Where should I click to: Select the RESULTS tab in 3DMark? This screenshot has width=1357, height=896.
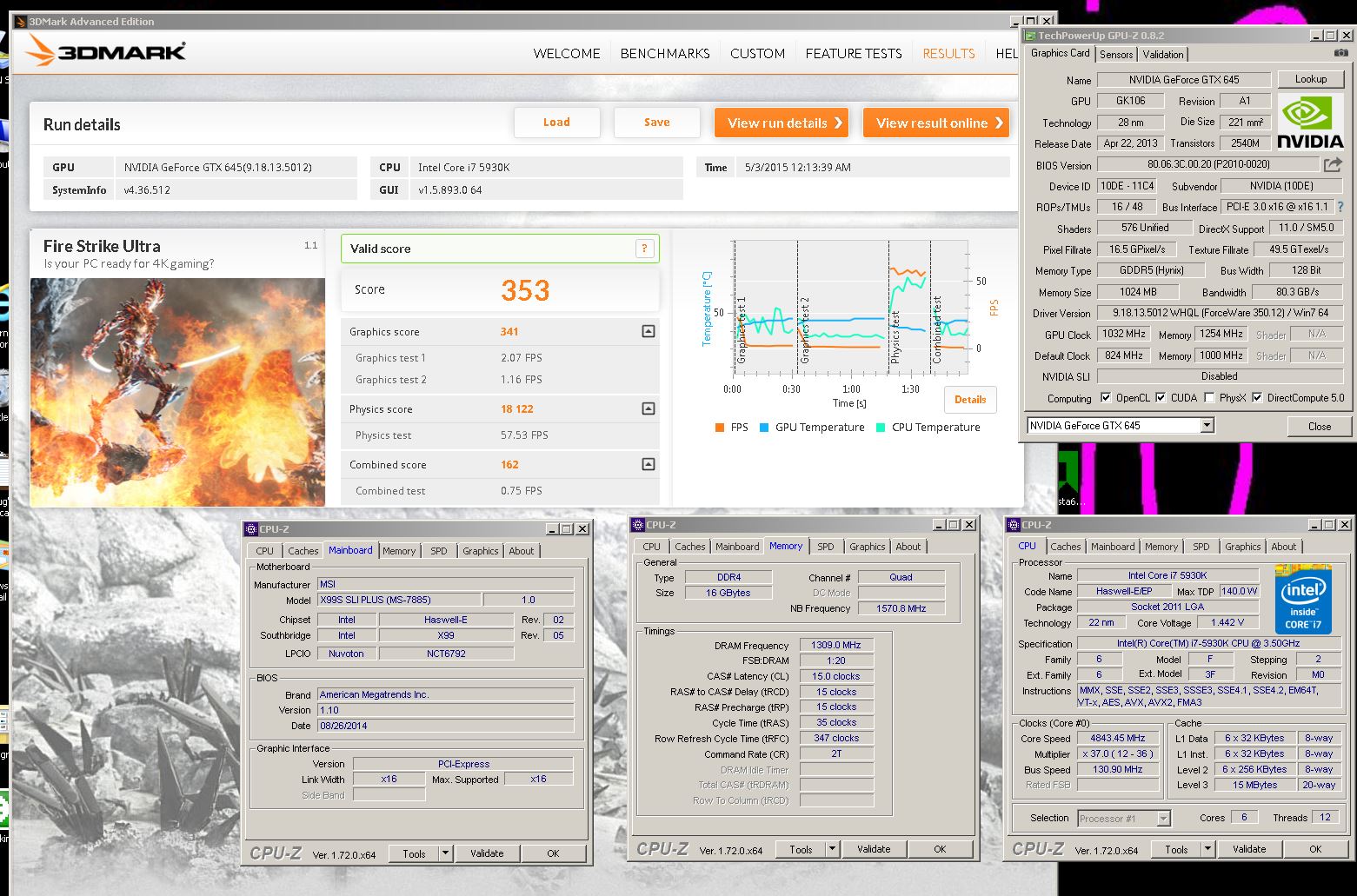click(948, 53)
